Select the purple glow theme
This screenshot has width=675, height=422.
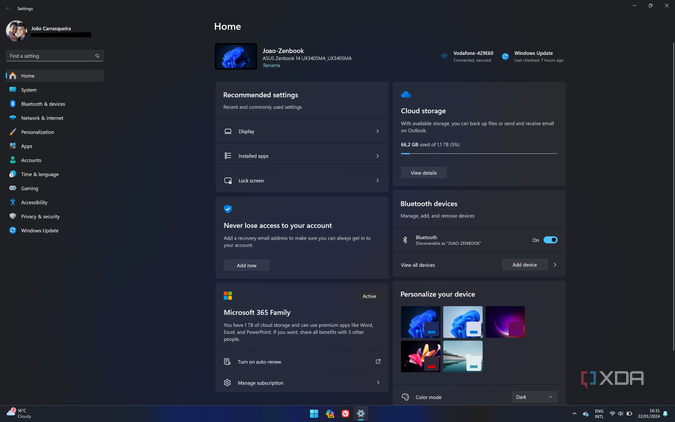pos(505,322)
